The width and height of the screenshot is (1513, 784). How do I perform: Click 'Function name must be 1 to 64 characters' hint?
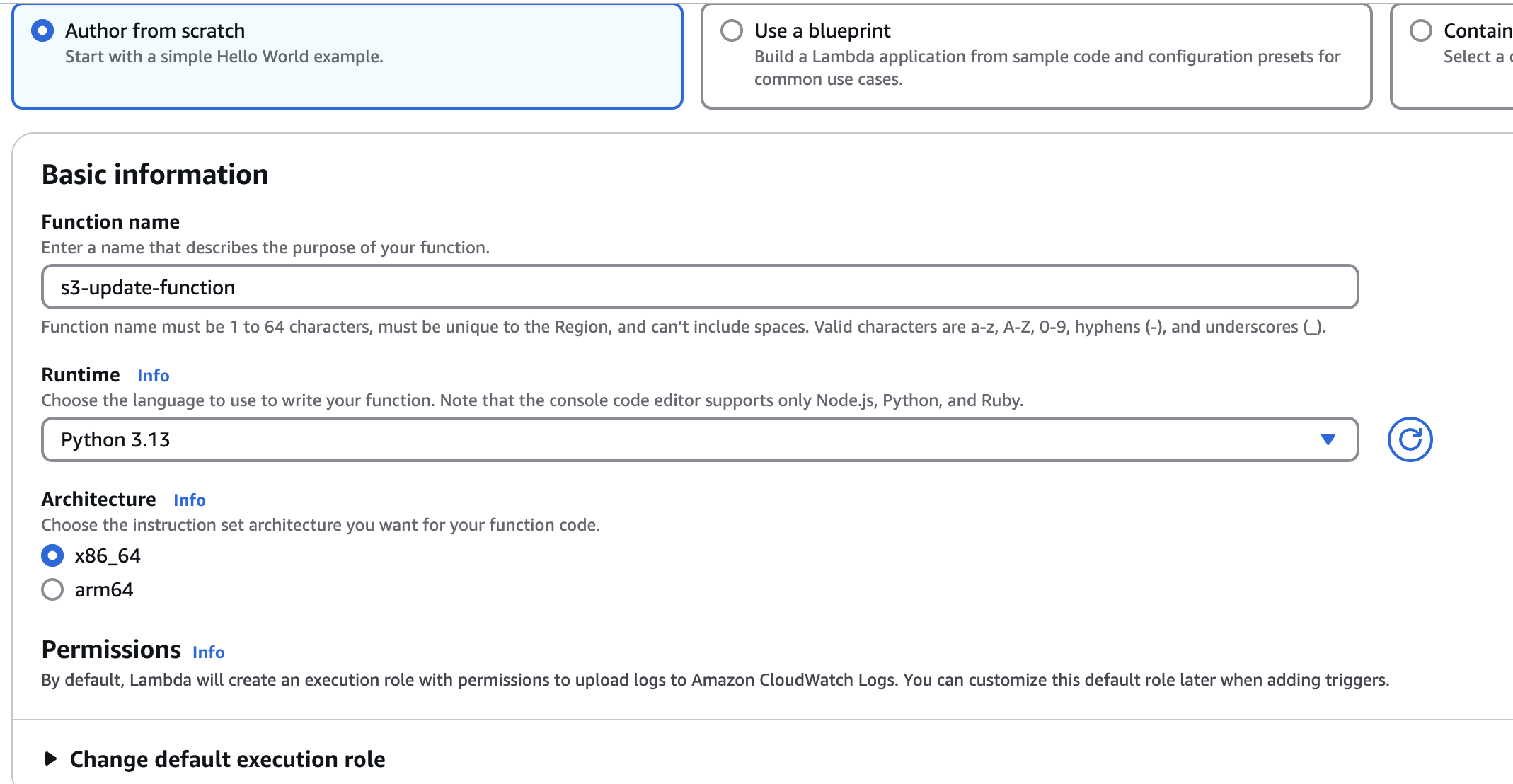pyautogui.click(x=684, y=327)
